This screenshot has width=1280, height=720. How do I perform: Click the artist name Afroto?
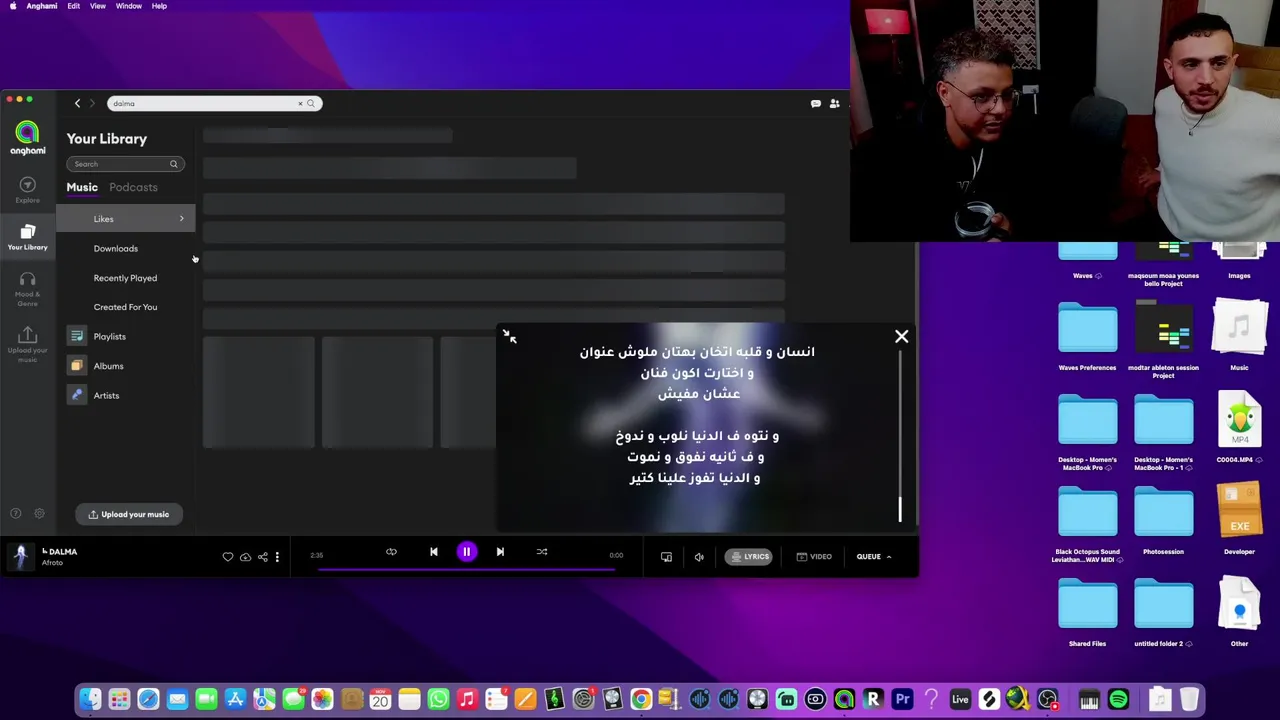[x=52, y=563]
